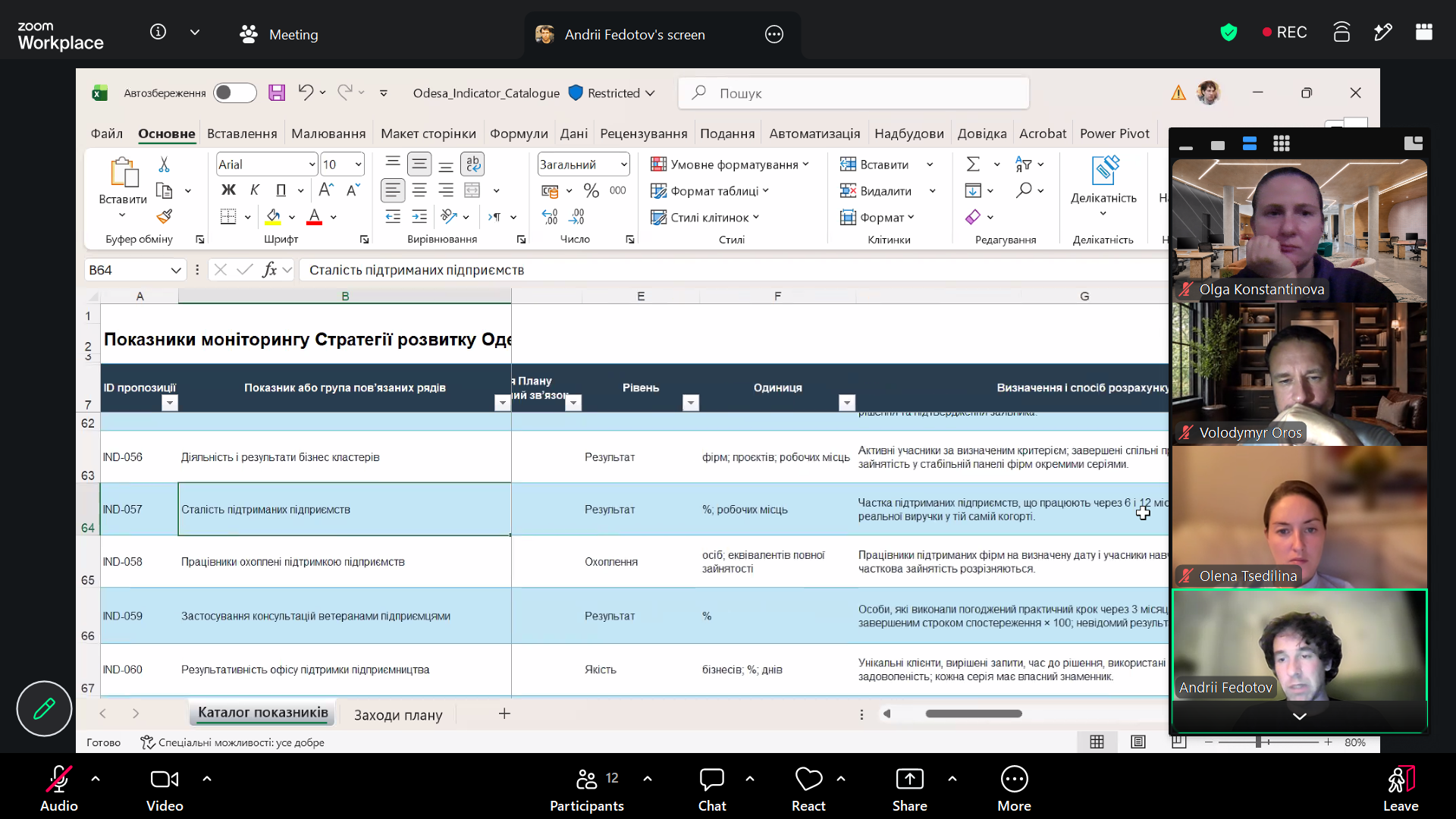1456x819 pixels.
Task: Open the Загальний number format dropdown
Action: coord(623,165)
